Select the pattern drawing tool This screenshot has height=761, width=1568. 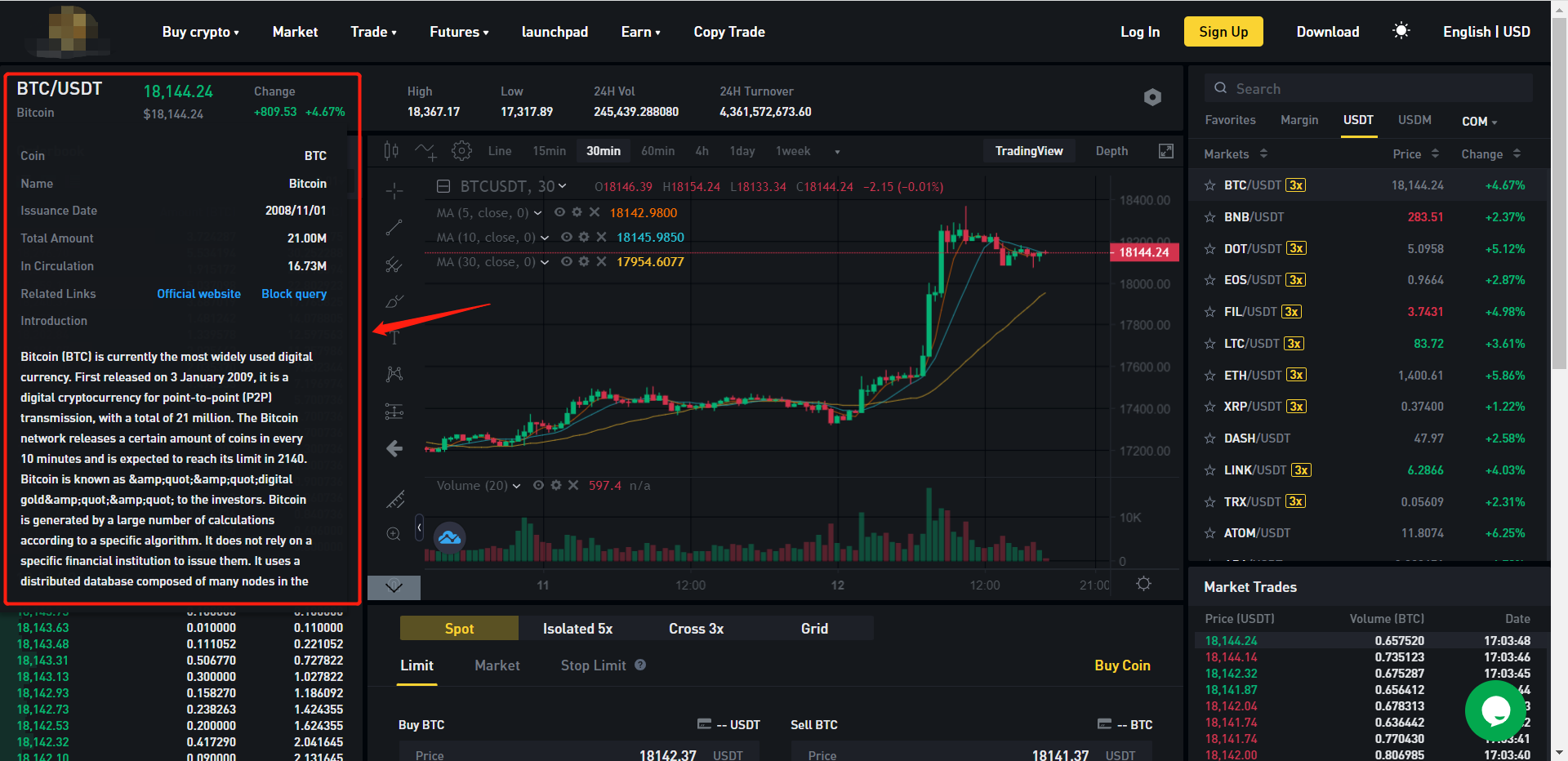tap(394, 374)
